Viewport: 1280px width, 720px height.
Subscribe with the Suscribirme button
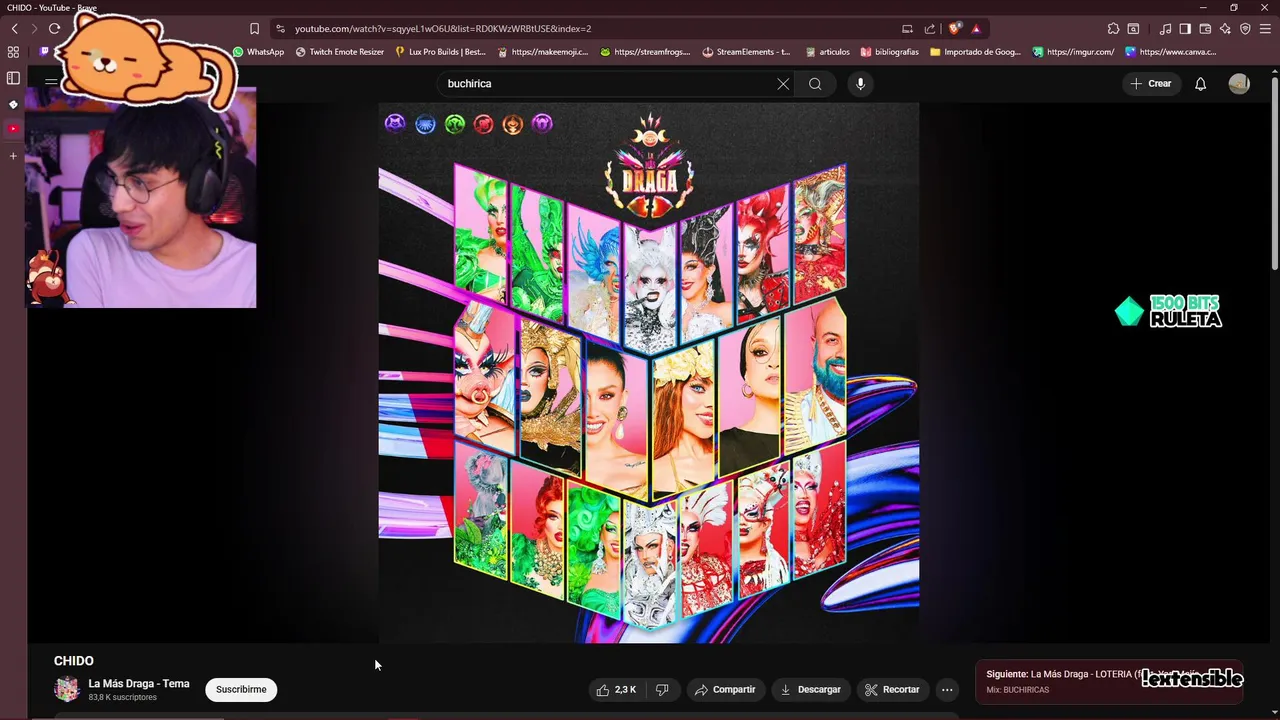(x=241, y=689)
